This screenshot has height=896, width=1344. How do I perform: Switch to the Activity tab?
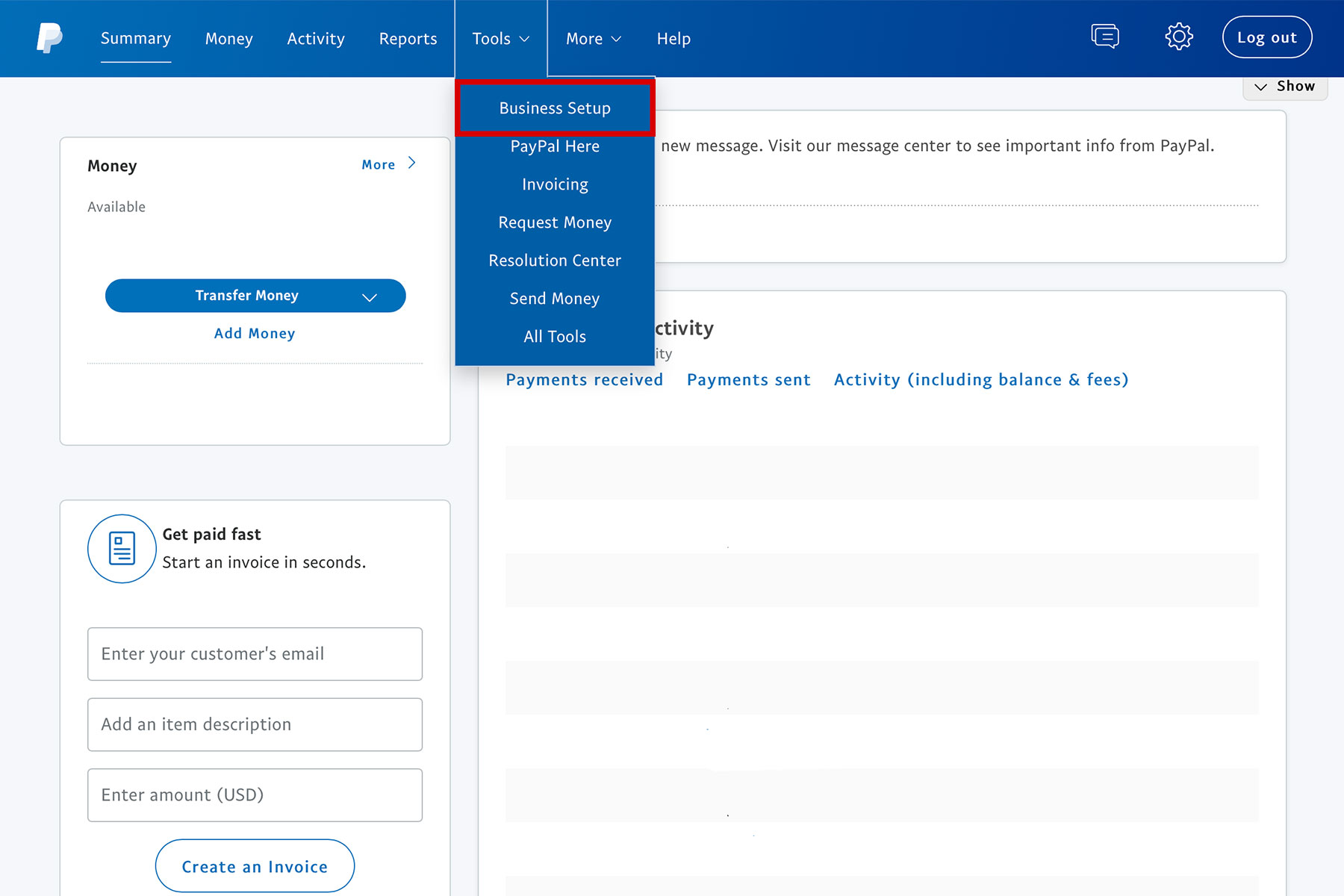(x=316, y=38)
